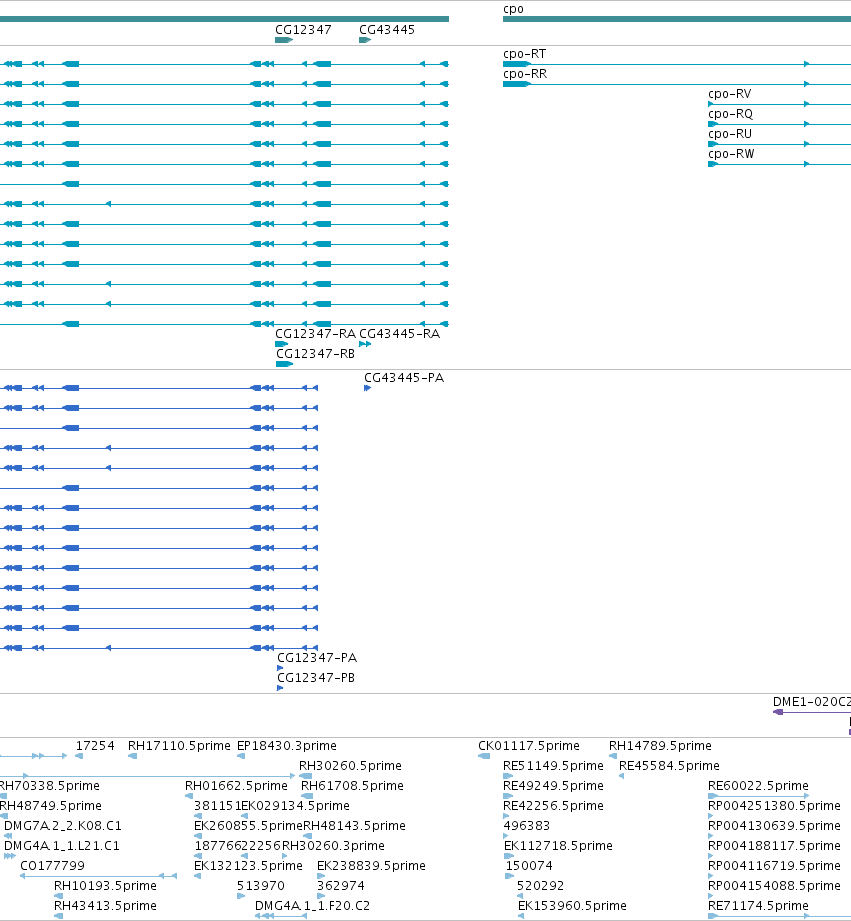Click the CO177799 feature label

click(52, 866)
